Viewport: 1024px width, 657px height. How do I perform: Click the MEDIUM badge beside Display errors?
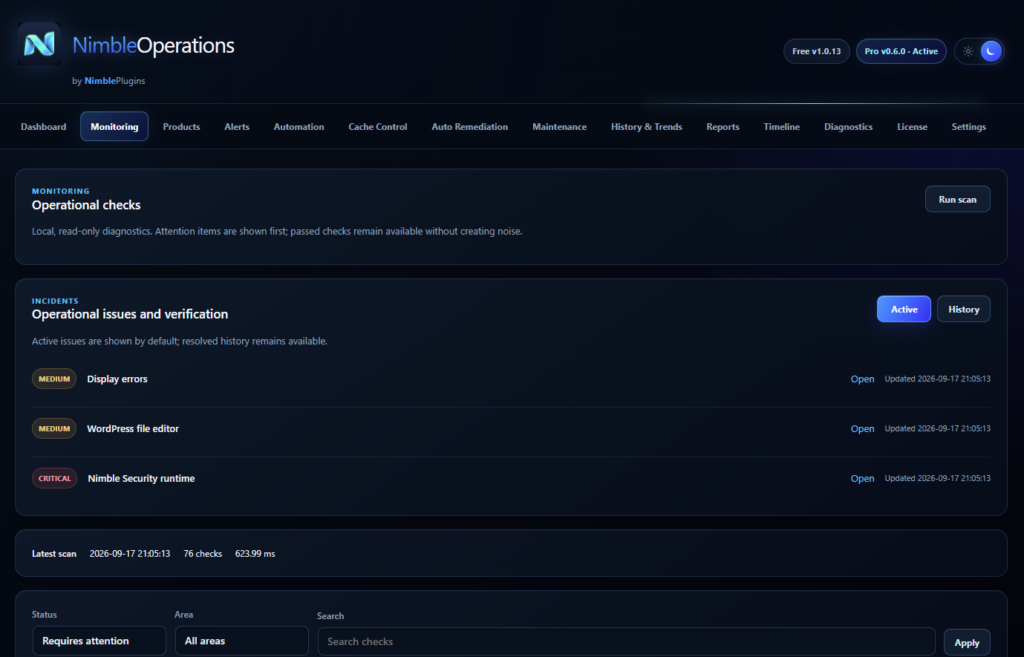click(54, 379)
